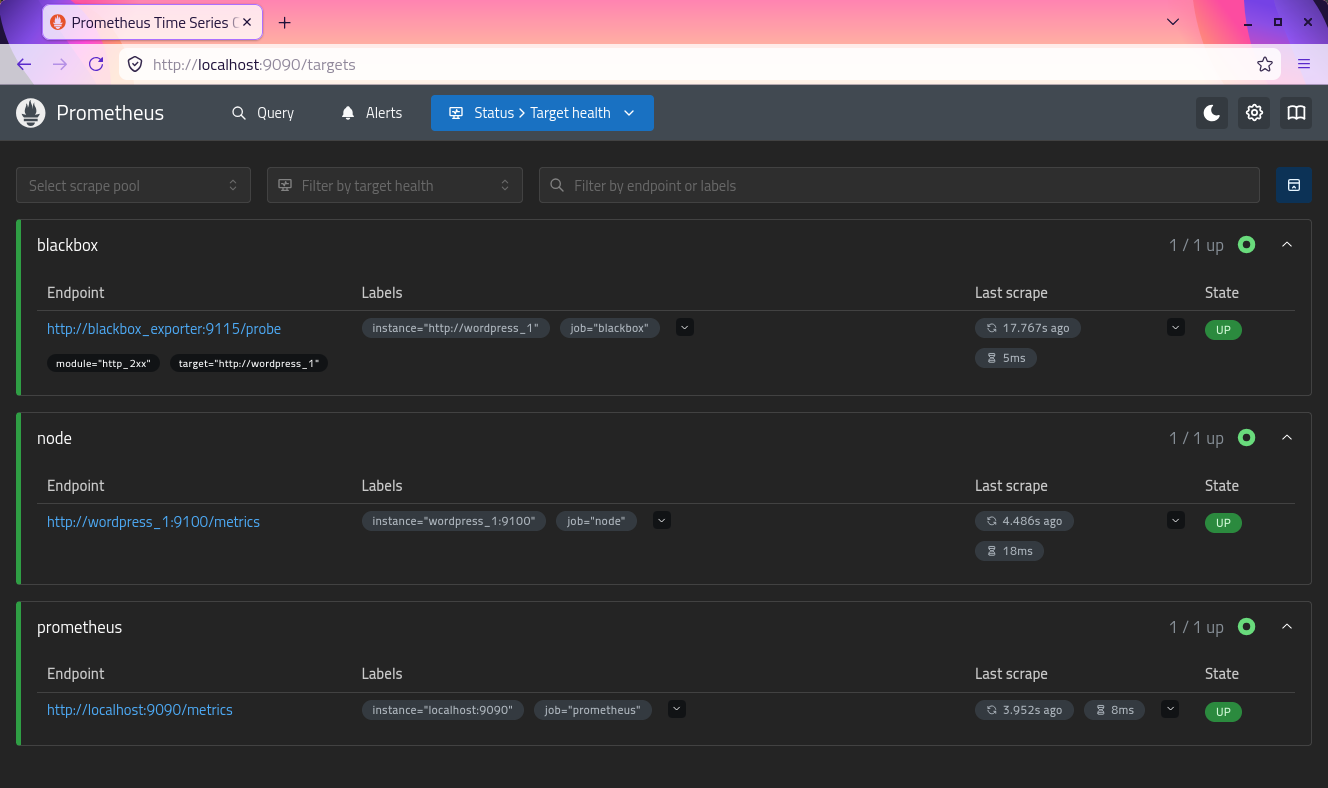Click the 8ms duration badge
The height and width of the screenshot is (788, 1328).
tap(1115, 710)
